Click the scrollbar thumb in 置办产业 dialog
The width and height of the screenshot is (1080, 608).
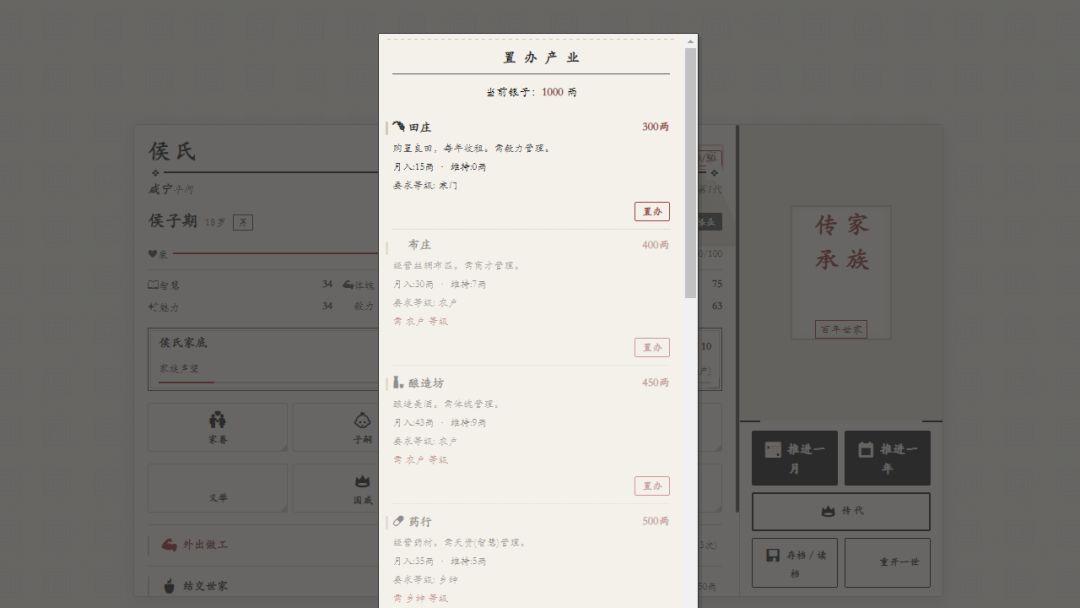pyautogui.click(x=690, y=173)
